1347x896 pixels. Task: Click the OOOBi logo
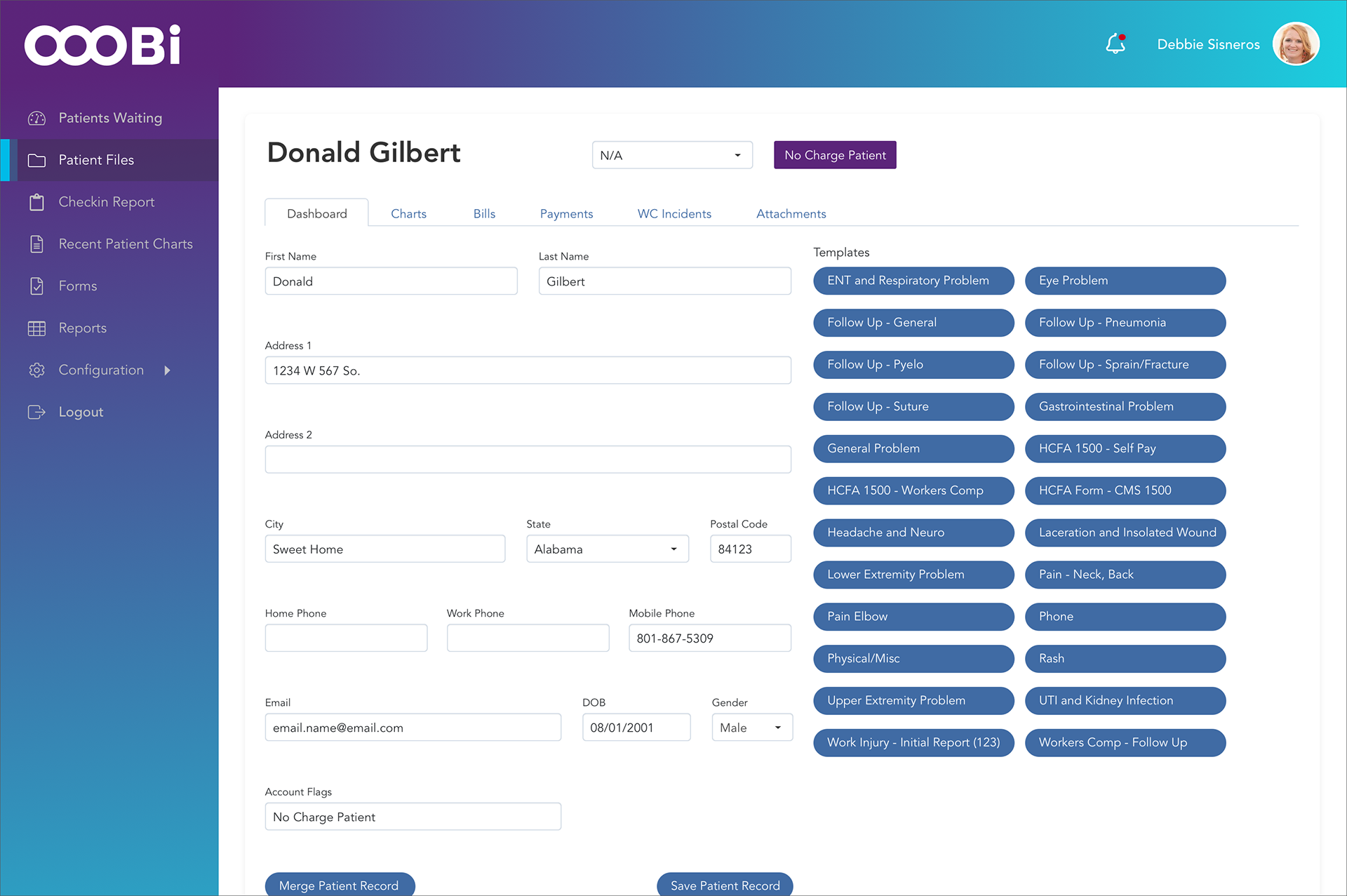click(103, 46)
